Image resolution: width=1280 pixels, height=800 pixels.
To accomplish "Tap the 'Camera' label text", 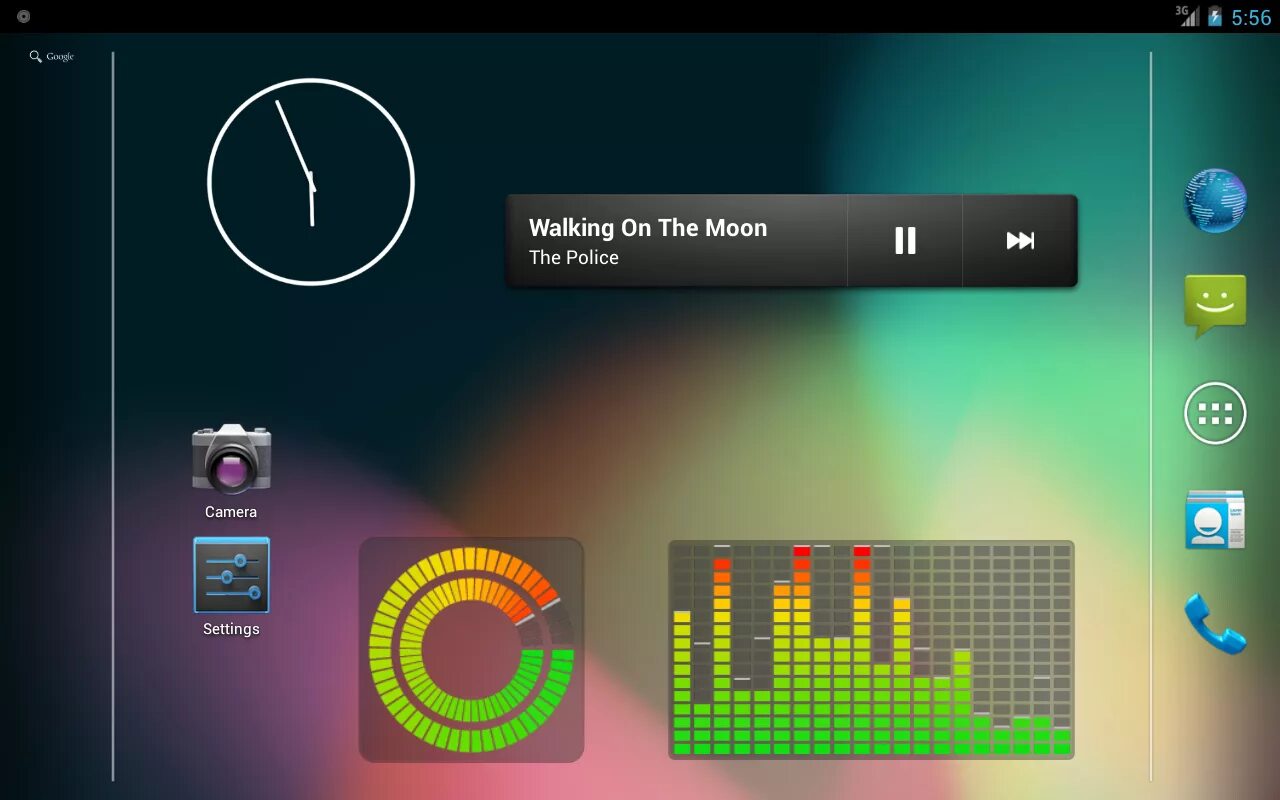I will [231, 512].
